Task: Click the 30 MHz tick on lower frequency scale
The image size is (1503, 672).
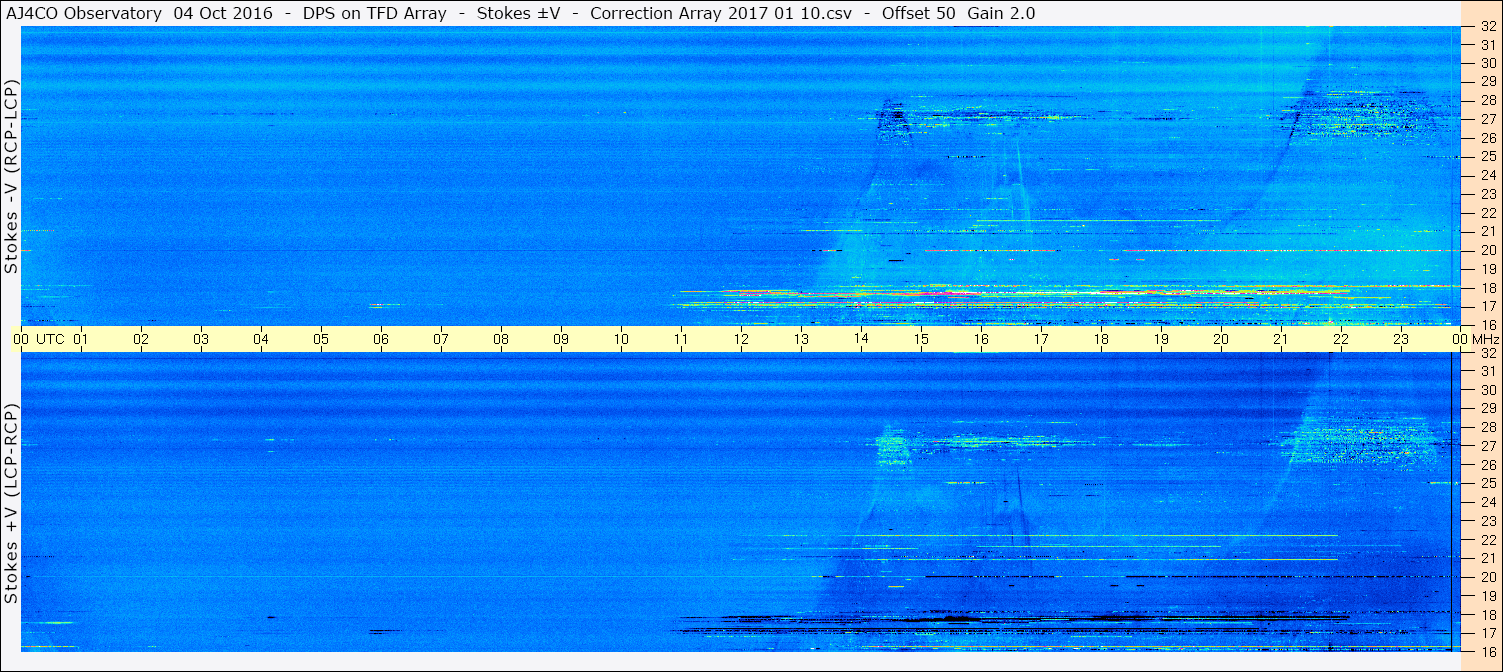Action: click(x=1487, y=390)
